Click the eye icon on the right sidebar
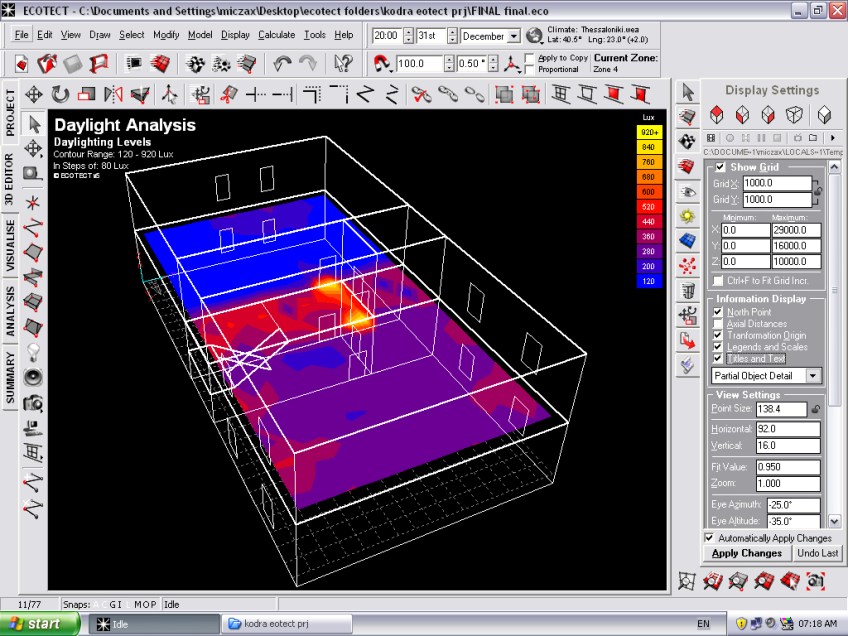The image size is (848, 636). point(687,191)
